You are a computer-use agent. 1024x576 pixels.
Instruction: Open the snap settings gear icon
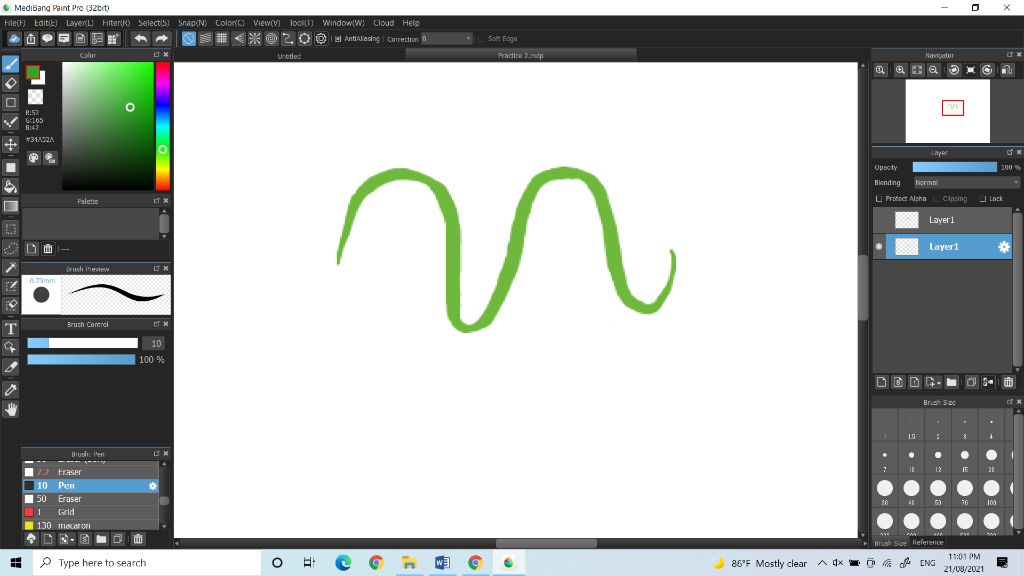pos(321,39)
